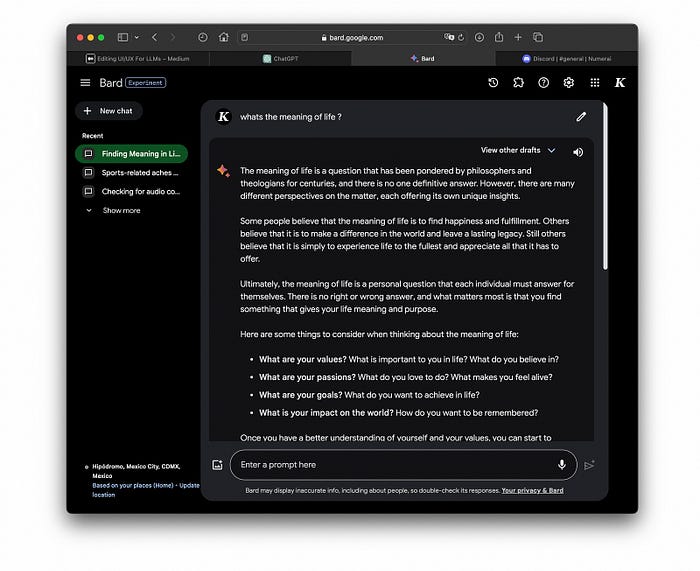Click the Bard logo text
This screenshot has width=700, height=571.
[x=111, y=83]
